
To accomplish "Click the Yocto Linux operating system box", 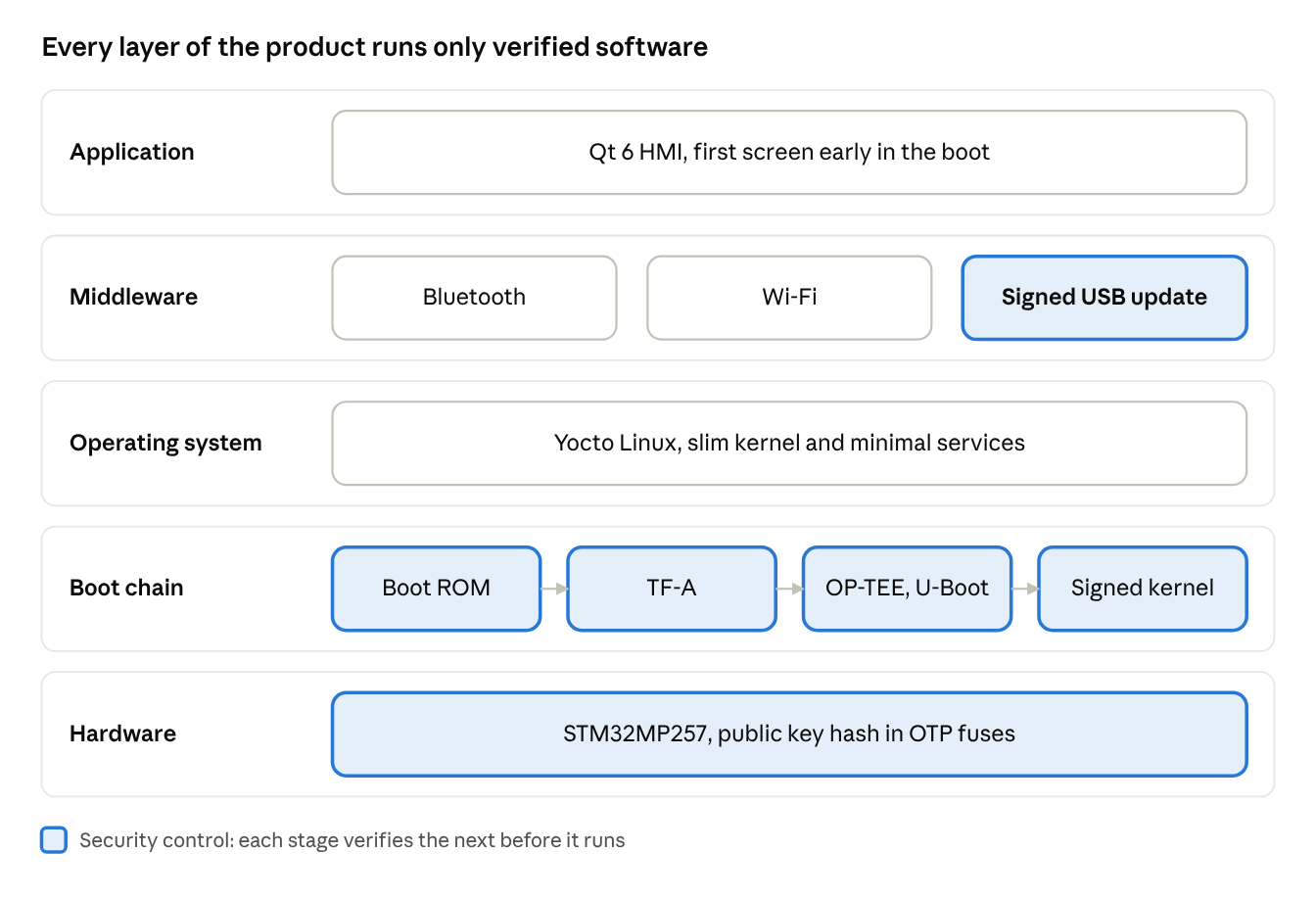I will [789, 444].
